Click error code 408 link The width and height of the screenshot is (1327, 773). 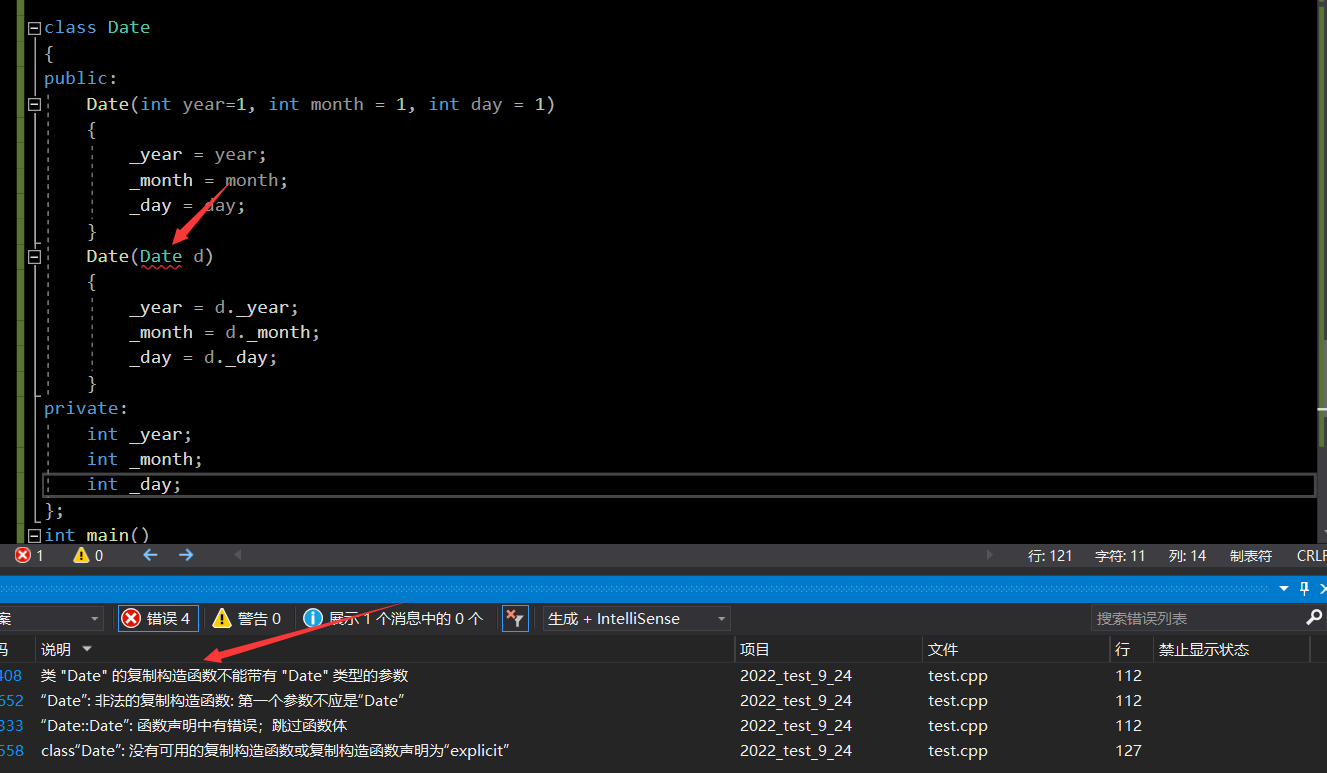click(11, 676)
